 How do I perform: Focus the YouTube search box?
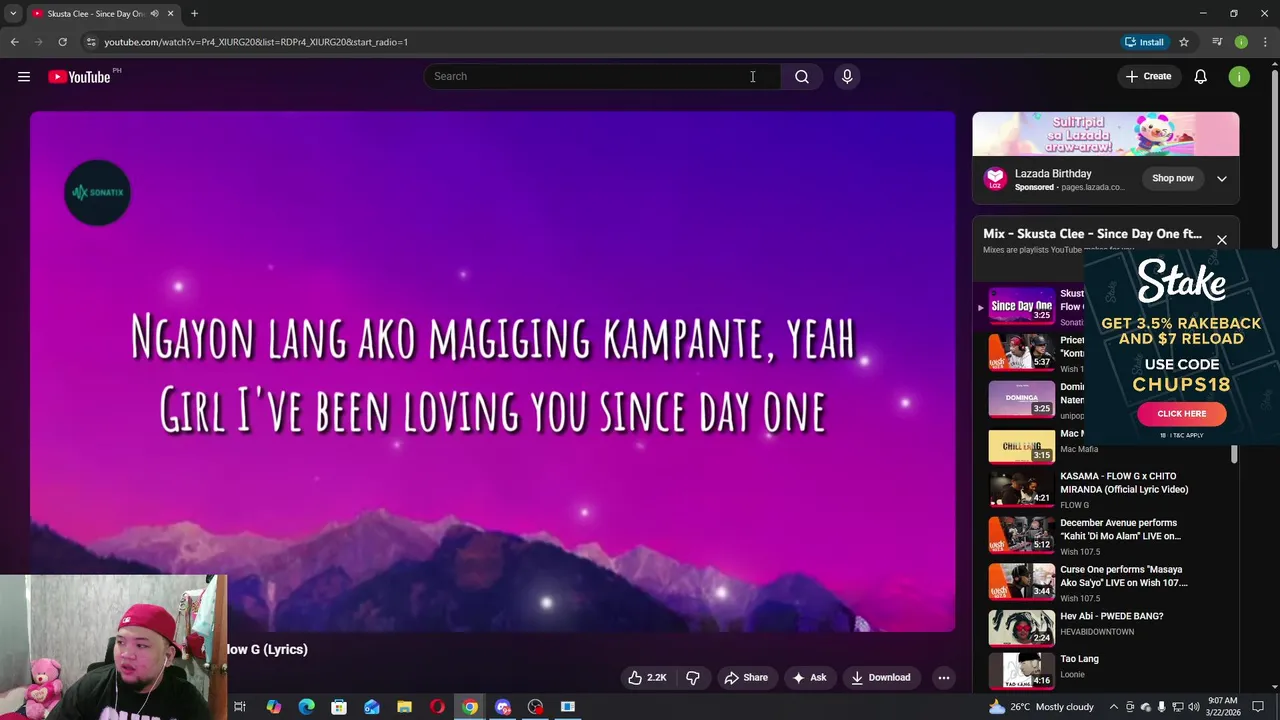[x=602, y=76]
